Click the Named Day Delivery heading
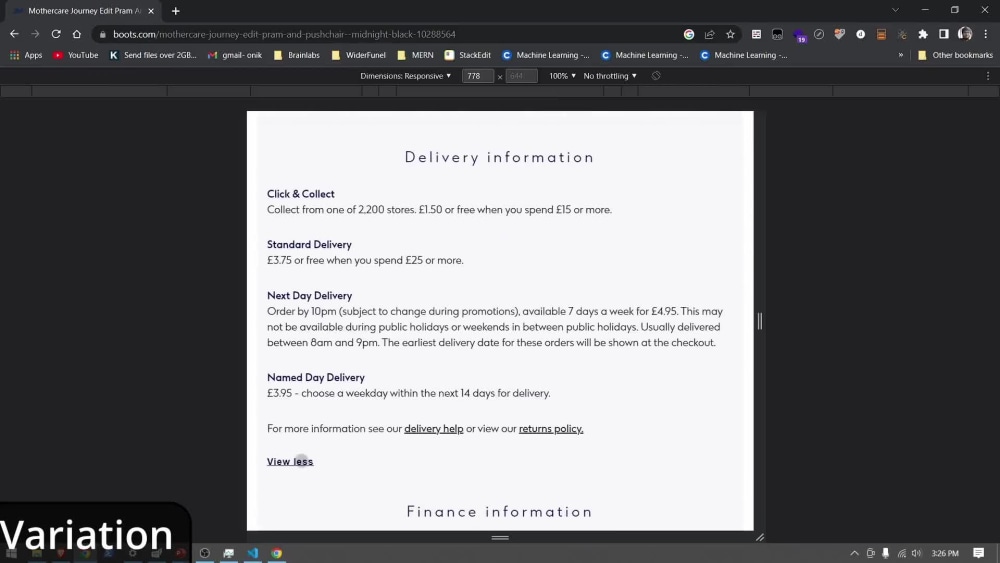 pyautogui.click(x=316, y=377)
